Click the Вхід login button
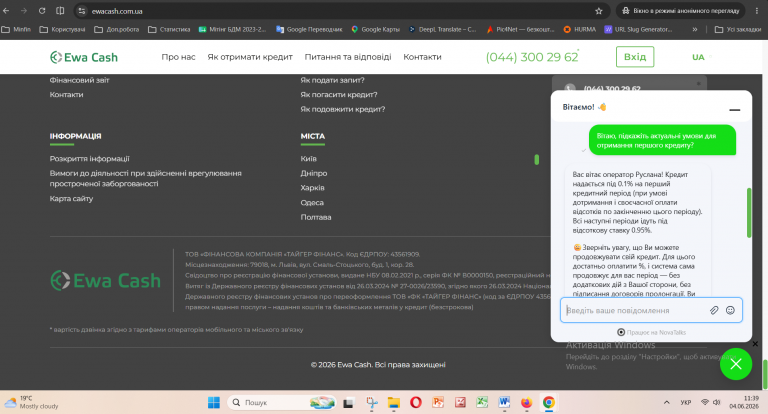768x414 pixels. coord(635,57)
